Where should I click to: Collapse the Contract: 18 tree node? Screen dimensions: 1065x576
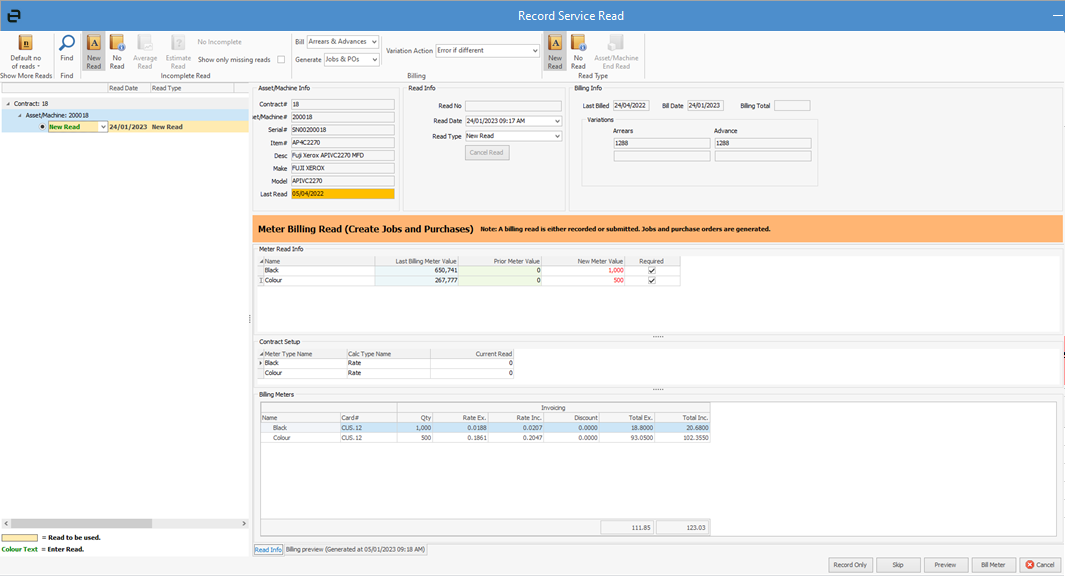[x=8, y=104]
